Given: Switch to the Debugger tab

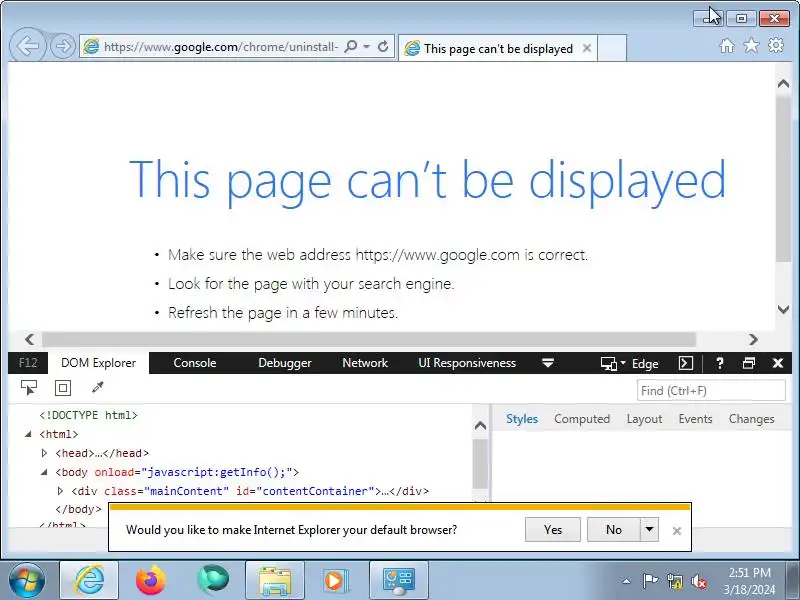Looking at the screenshot, I should pos(285,363).
